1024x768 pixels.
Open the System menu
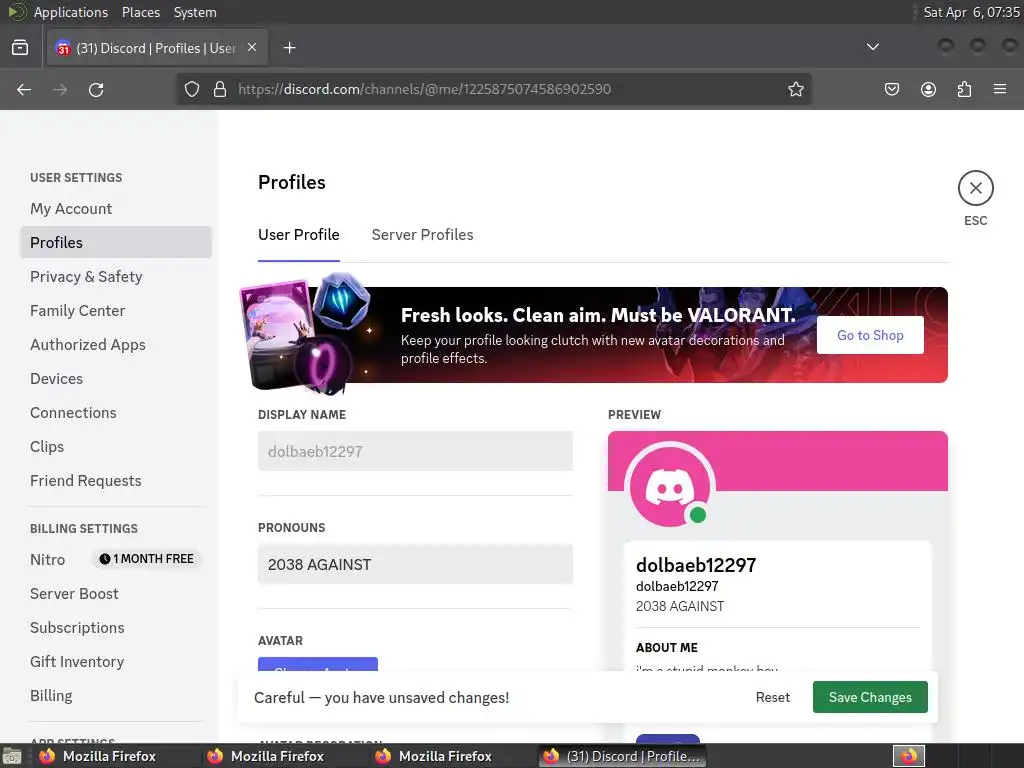195,12
